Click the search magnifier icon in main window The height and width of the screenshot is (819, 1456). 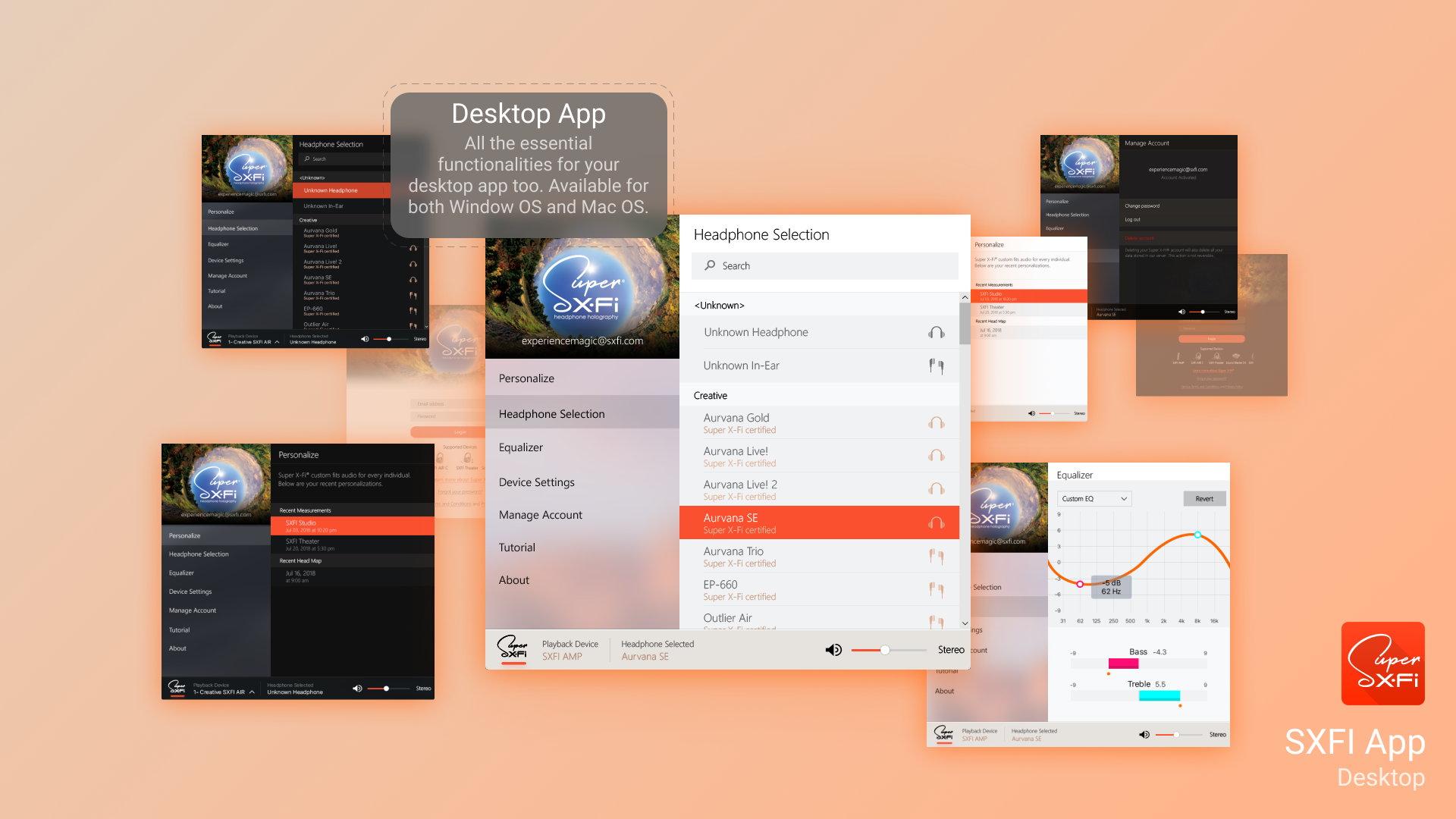pos(710,265)
